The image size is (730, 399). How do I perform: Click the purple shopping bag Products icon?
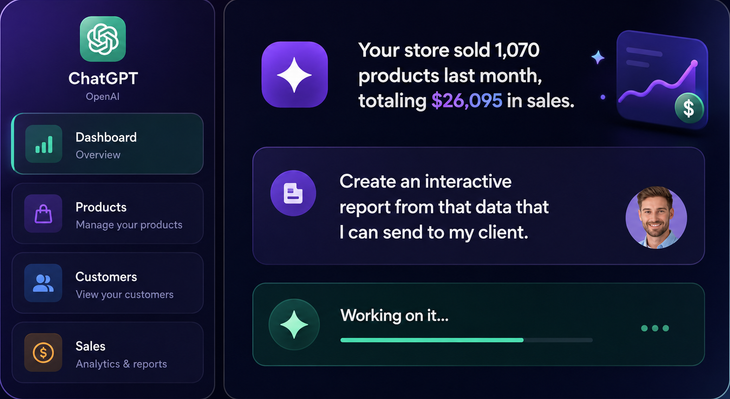coord(43,214)
